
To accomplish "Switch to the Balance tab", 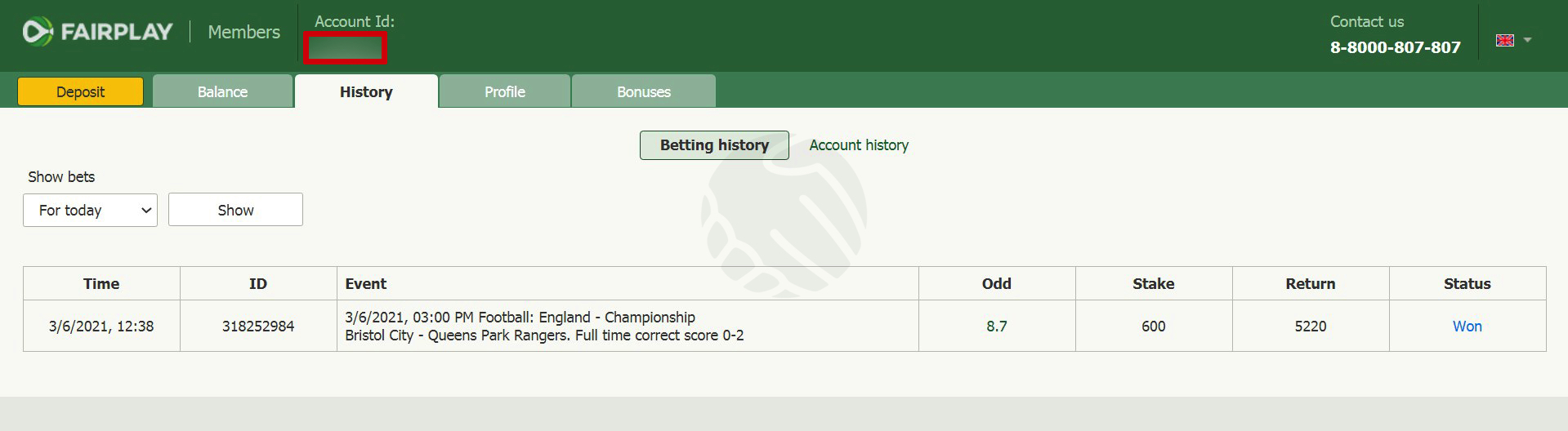I will tap(222, 91).
